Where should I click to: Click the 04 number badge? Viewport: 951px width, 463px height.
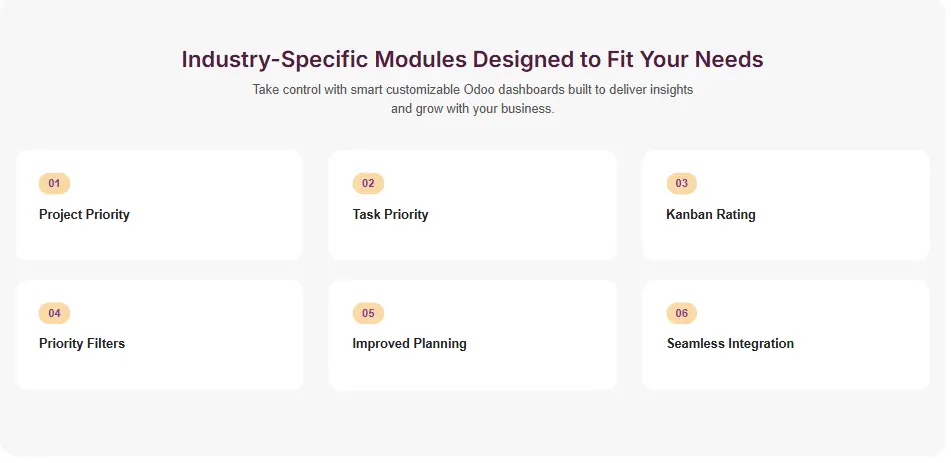tap(54, 314)
